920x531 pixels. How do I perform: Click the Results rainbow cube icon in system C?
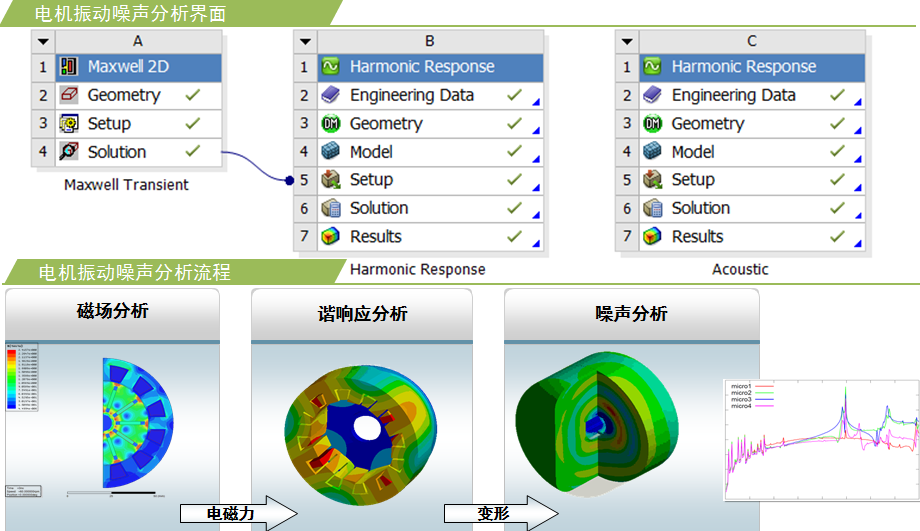(x=652, y=236)
